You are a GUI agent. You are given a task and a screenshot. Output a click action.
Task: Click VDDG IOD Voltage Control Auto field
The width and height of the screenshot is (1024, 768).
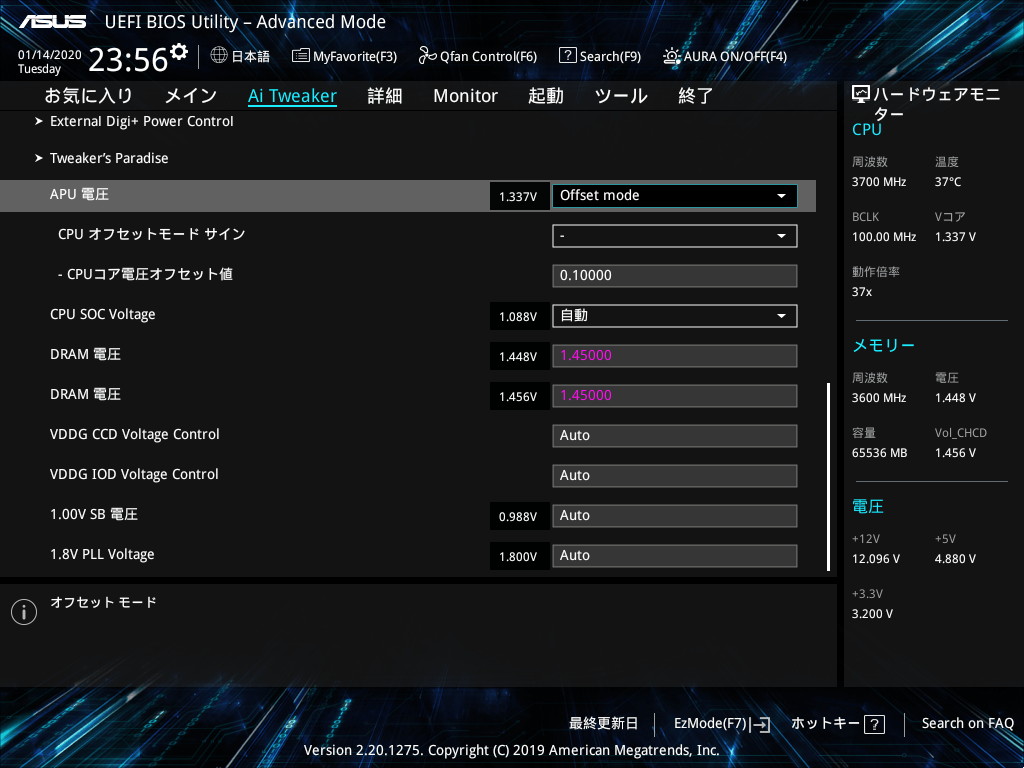(x=675, y=475)
